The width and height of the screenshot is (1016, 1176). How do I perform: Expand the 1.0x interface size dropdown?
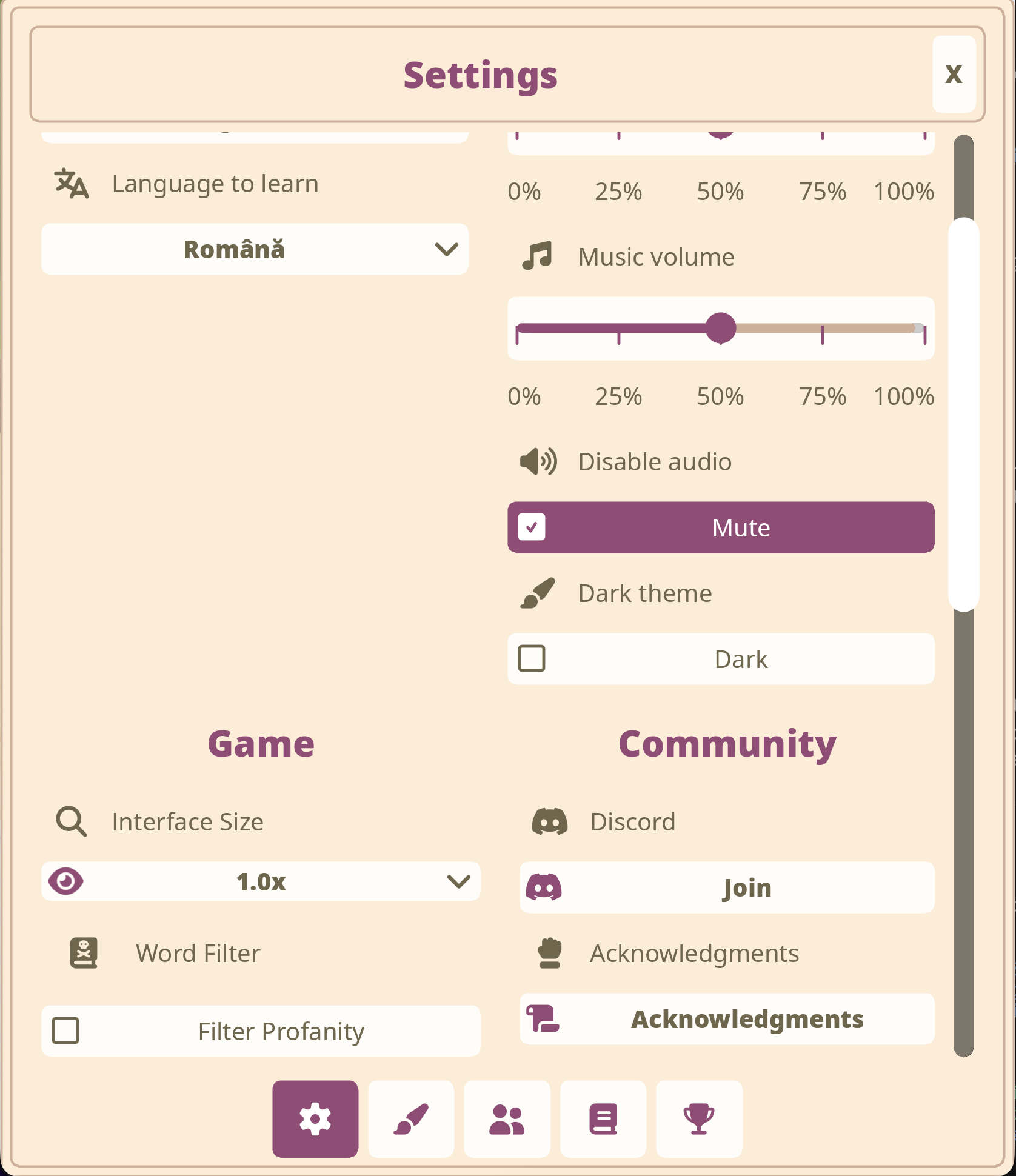coord(261,881)
